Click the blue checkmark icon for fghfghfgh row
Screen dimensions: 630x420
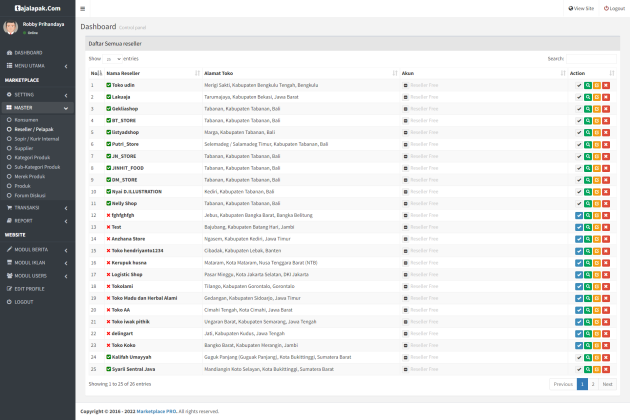coord(579,215)
